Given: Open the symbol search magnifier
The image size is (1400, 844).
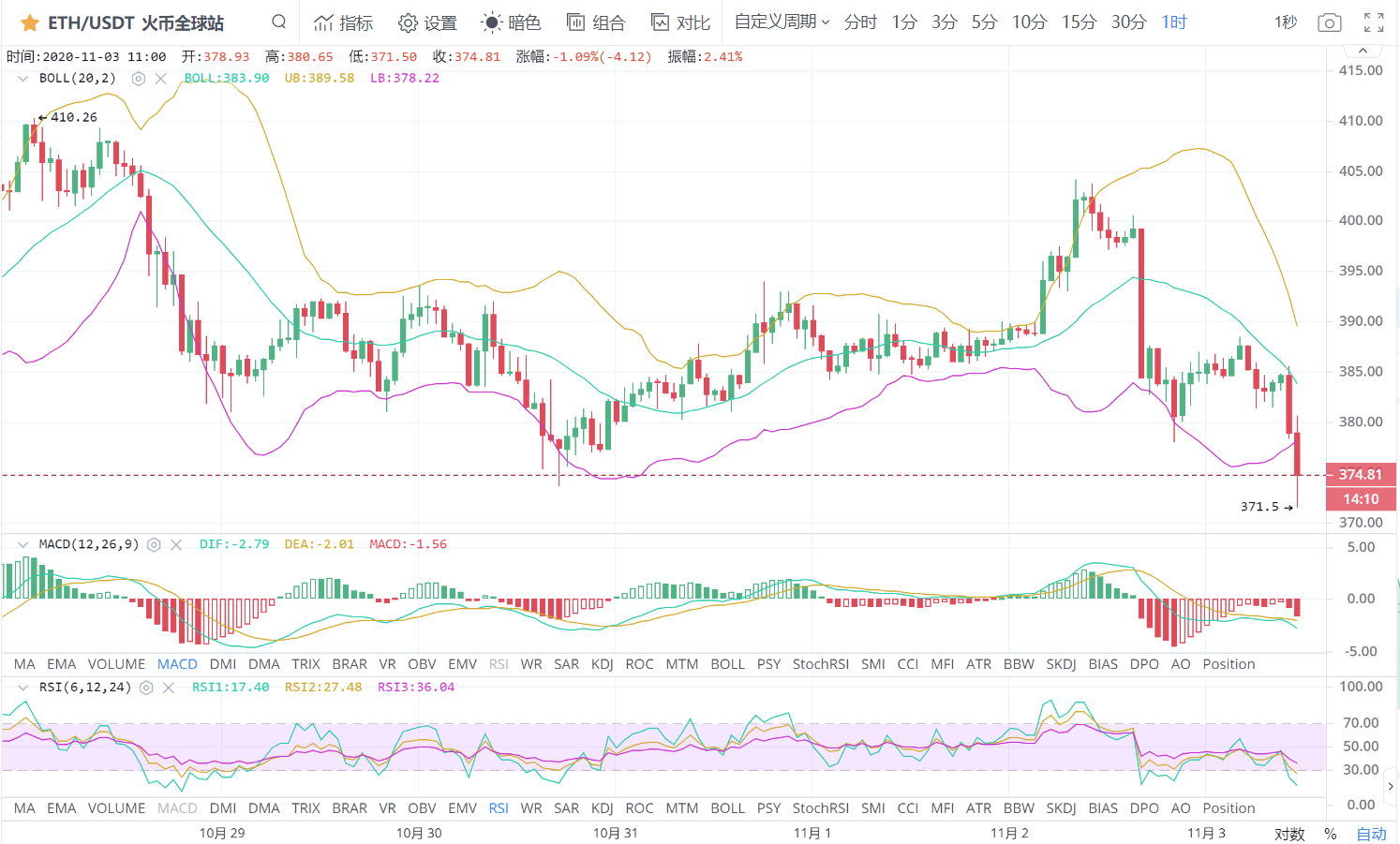Looking at the screenshot, I should click(x=278, y=22).
